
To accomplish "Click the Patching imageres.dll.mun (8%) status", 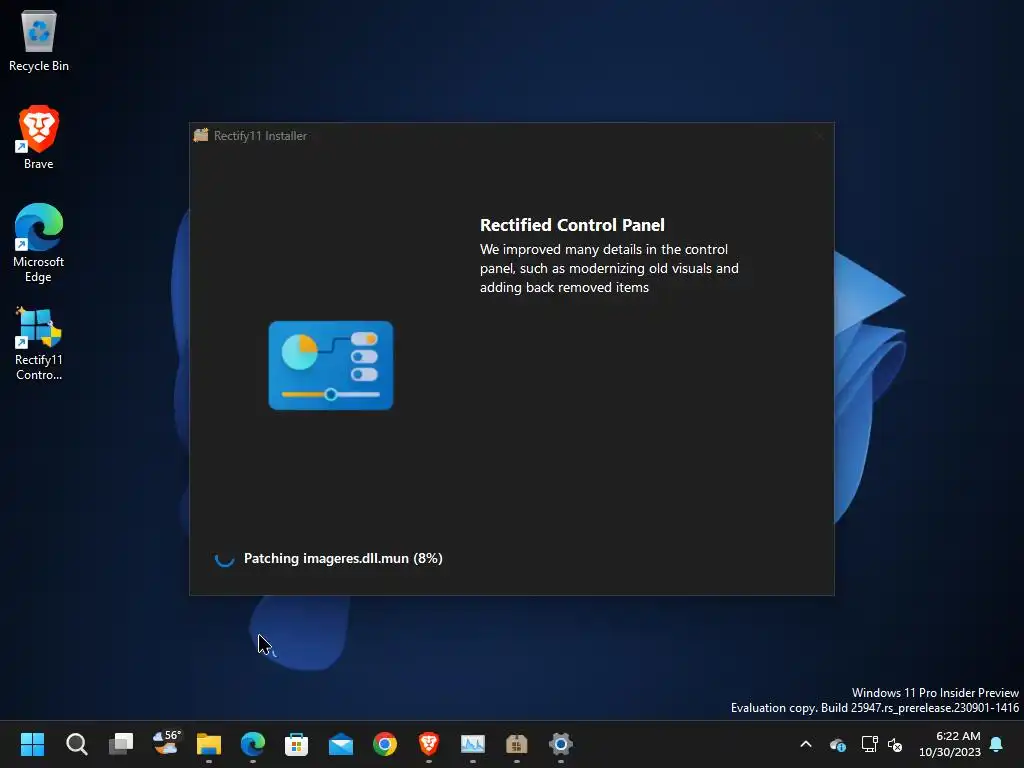I will 343,558.
